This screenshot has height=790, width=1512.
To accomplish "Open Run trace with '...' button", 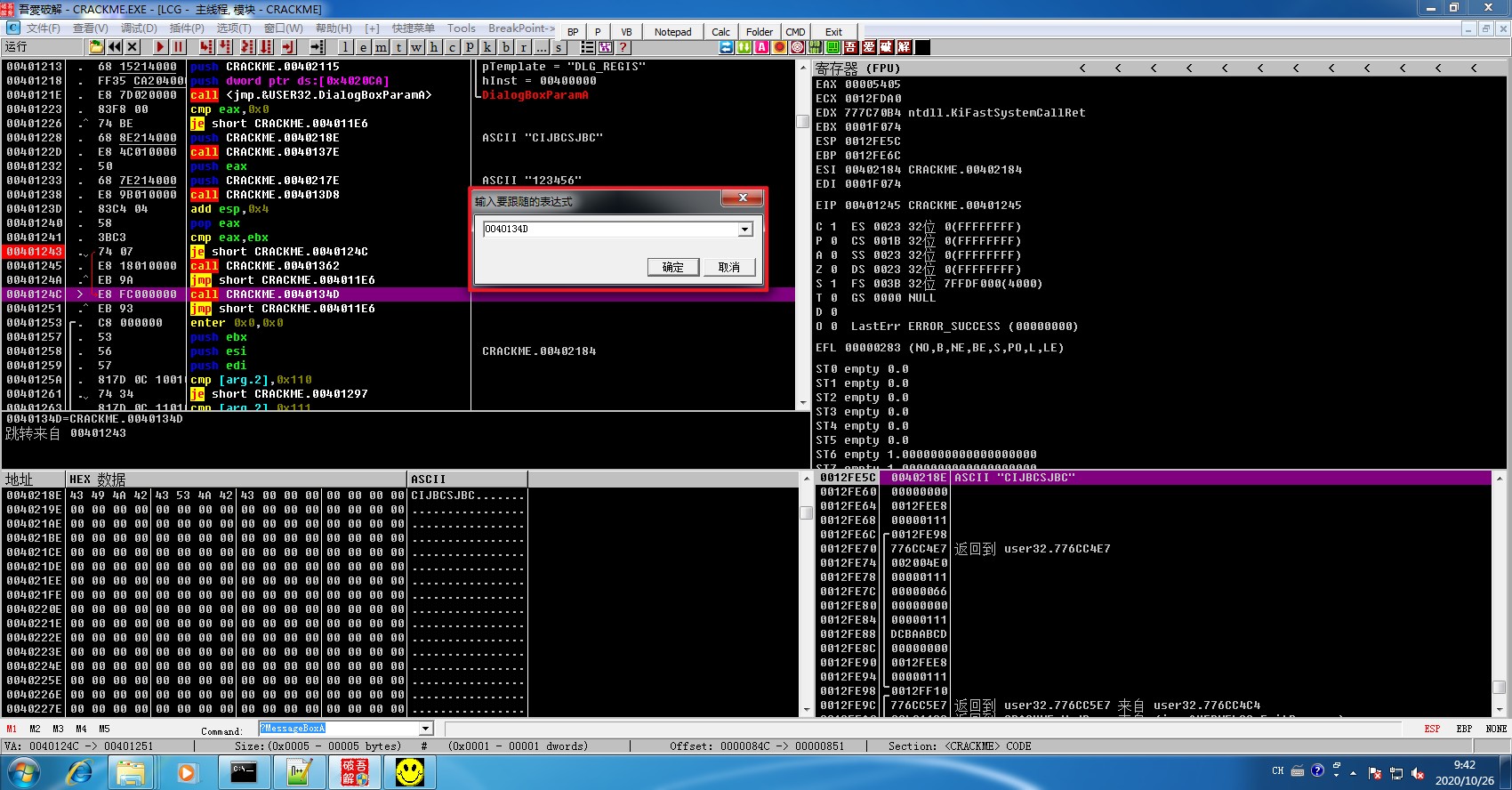I will point(541,47).
